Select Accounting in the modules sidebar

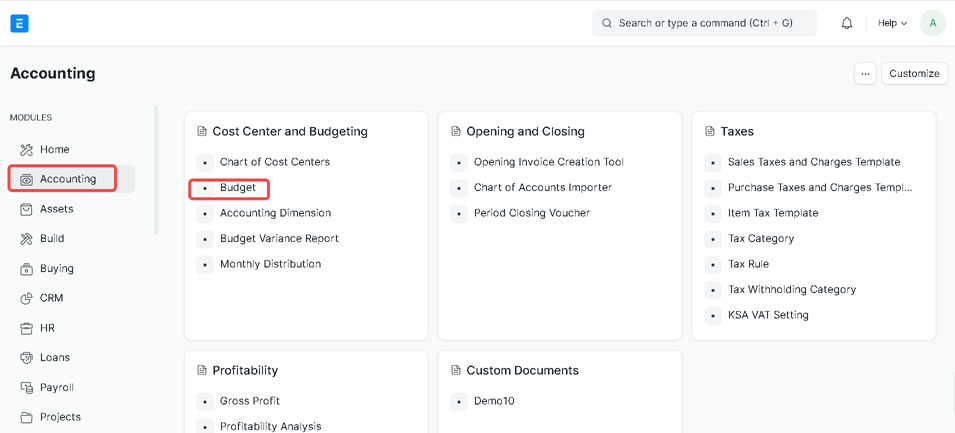(67, 179)
